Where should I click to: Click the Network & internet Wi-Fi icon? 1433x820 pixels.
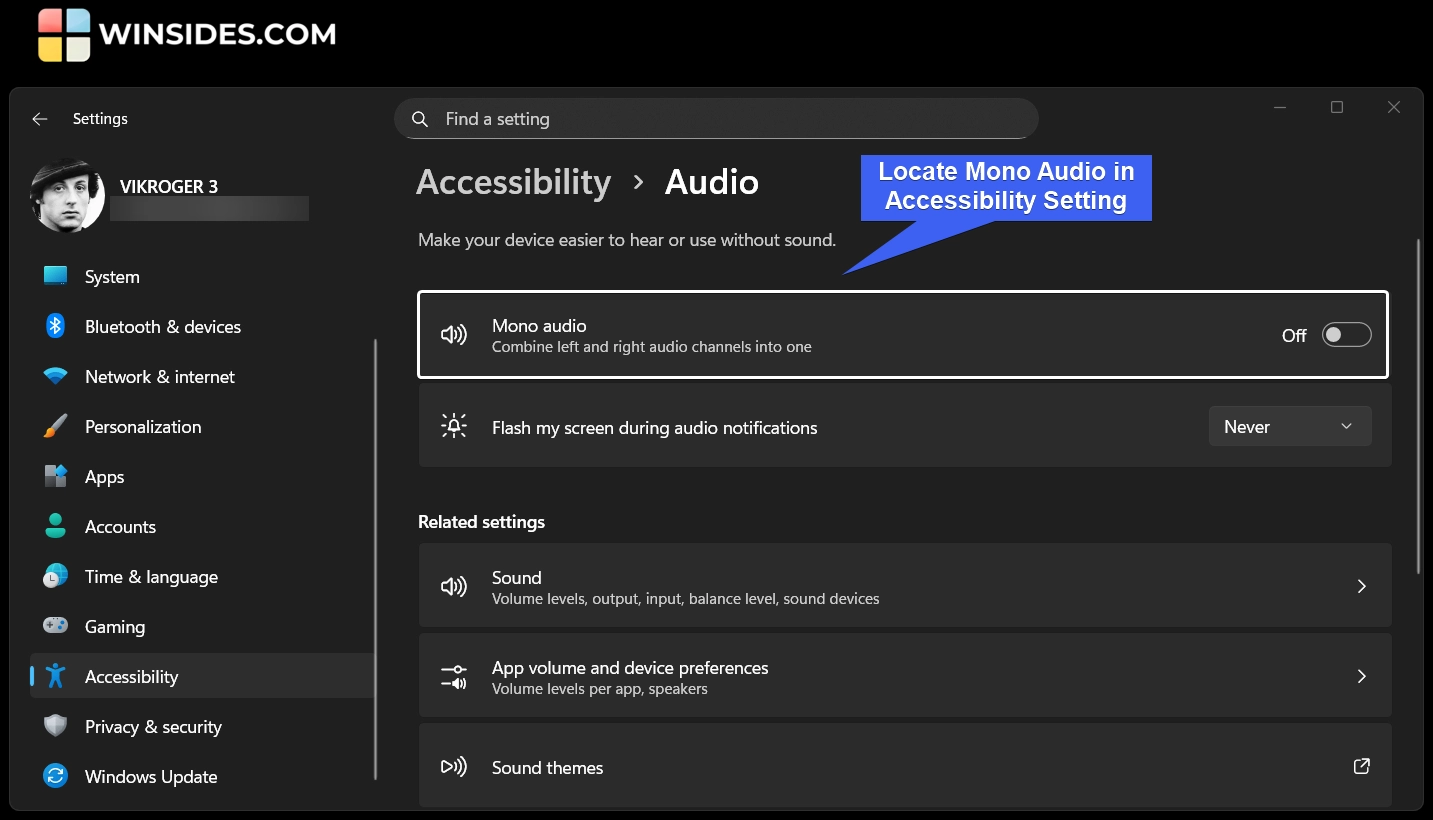click(x=55, y=377)
